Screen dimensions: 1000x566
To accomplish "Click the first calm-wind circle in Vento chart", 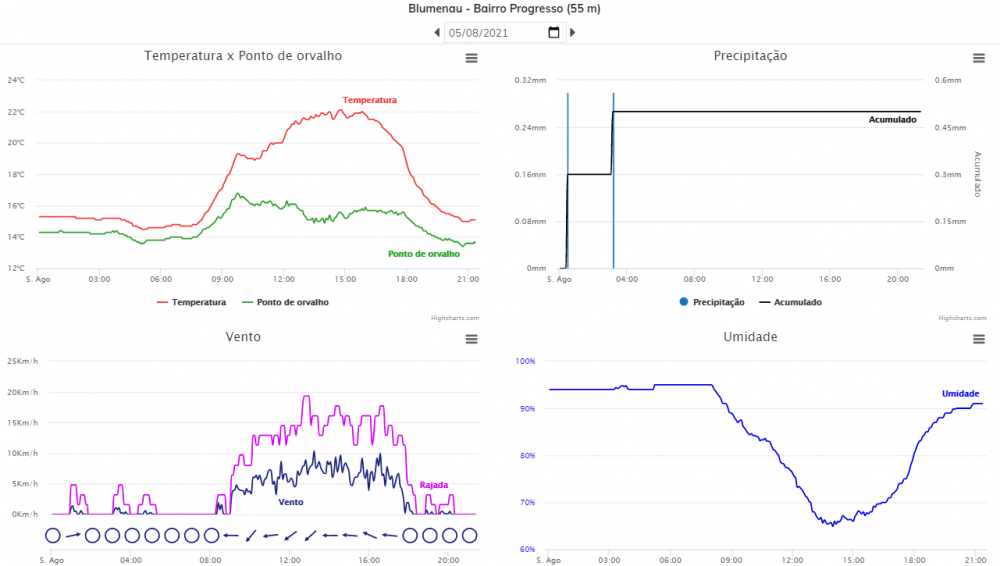I will (53, 536).
